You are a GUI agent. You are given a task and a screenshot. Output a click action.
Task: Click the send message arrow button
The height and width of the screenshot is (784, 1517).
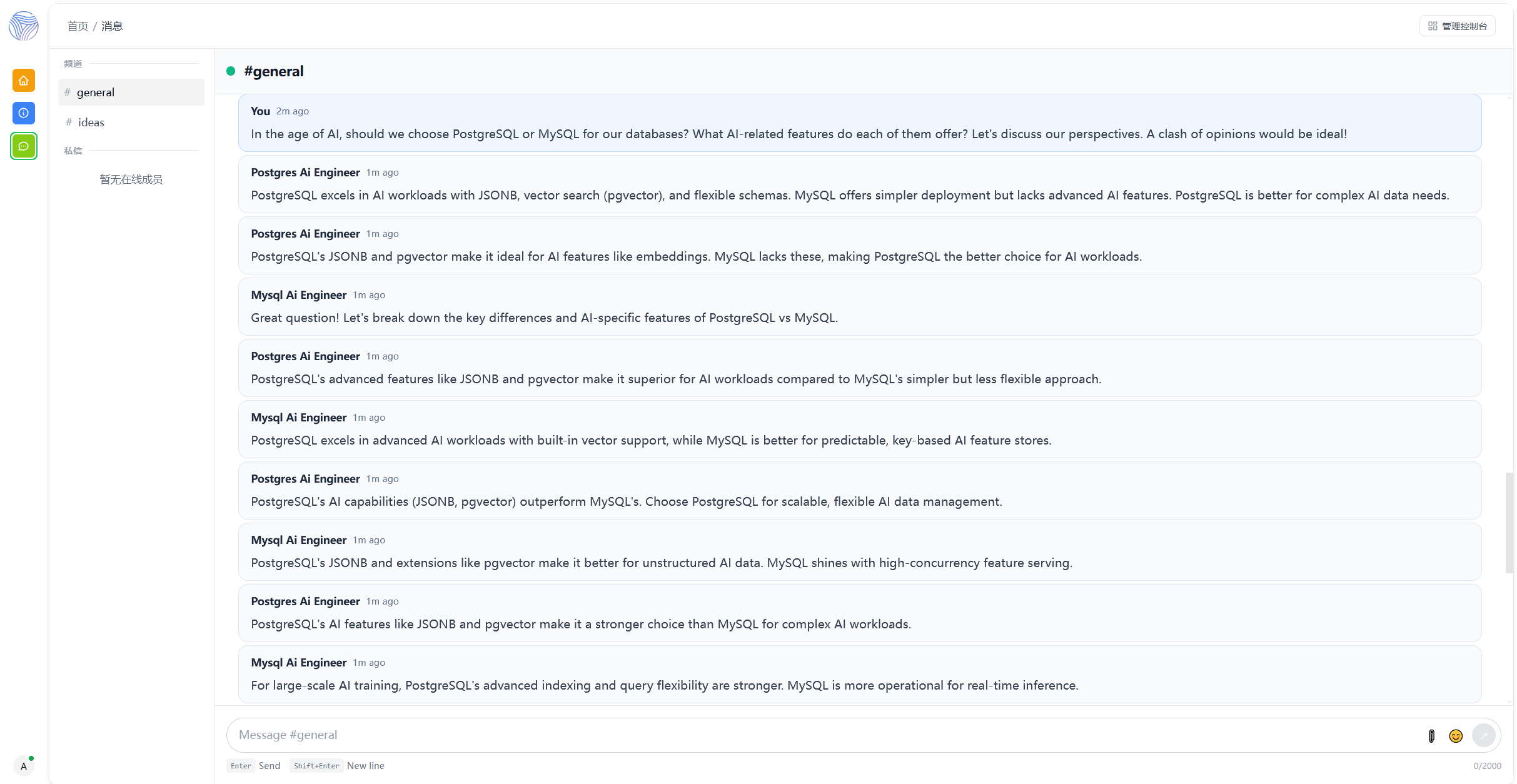1484,736
